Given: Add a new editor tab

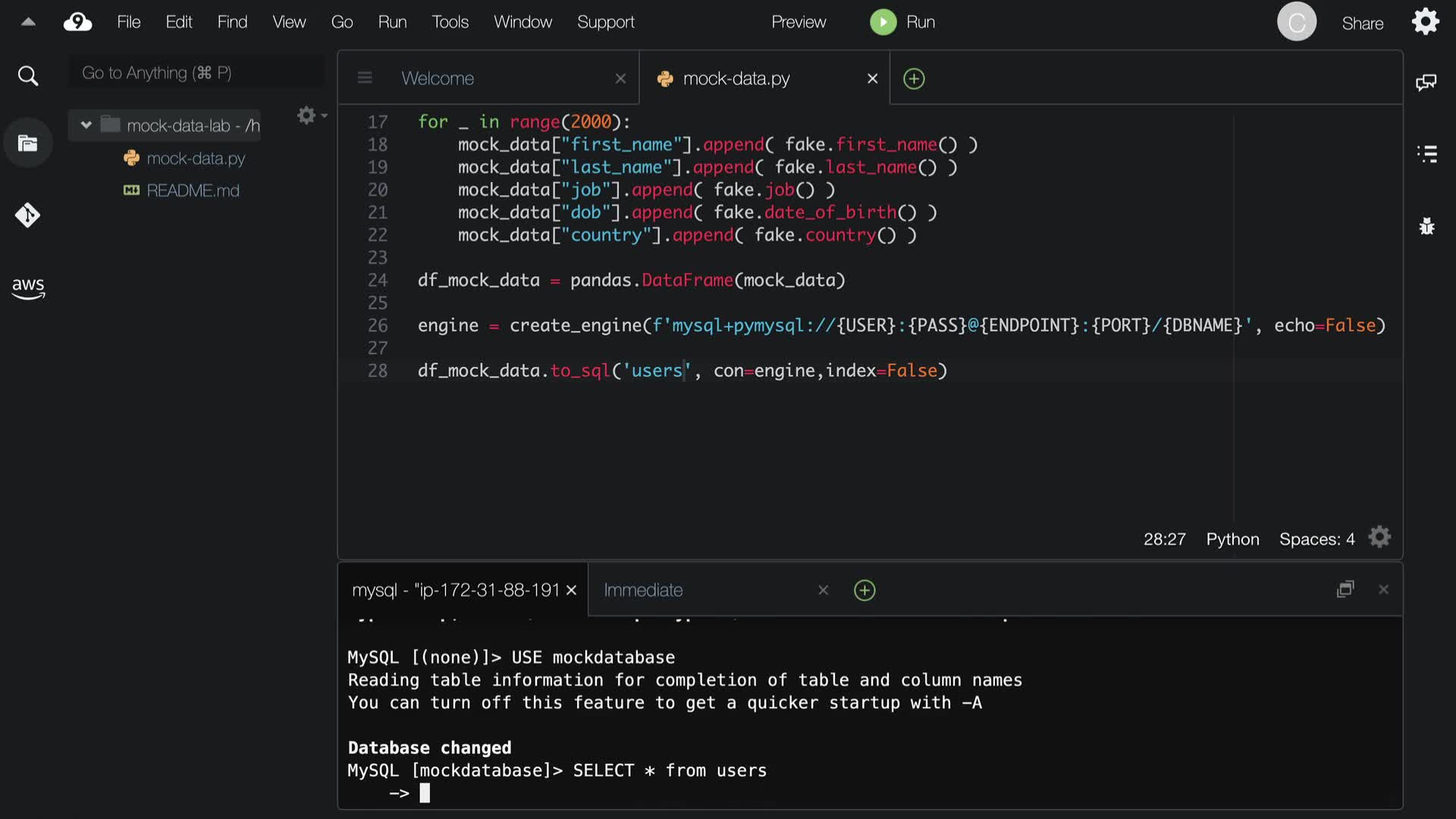Looking at the screenshot, I should [x=914, y=79].
